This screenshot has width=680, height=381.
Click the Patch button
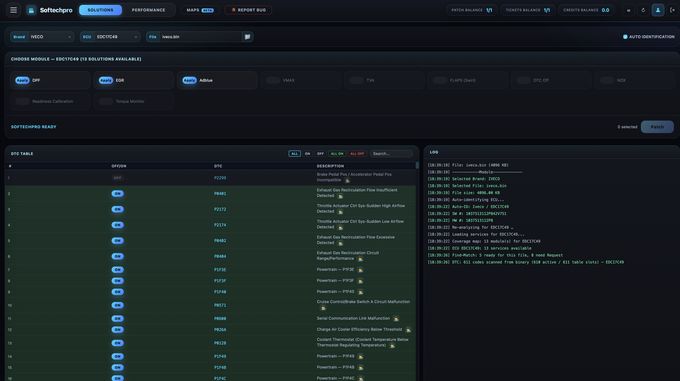[657, 127]
